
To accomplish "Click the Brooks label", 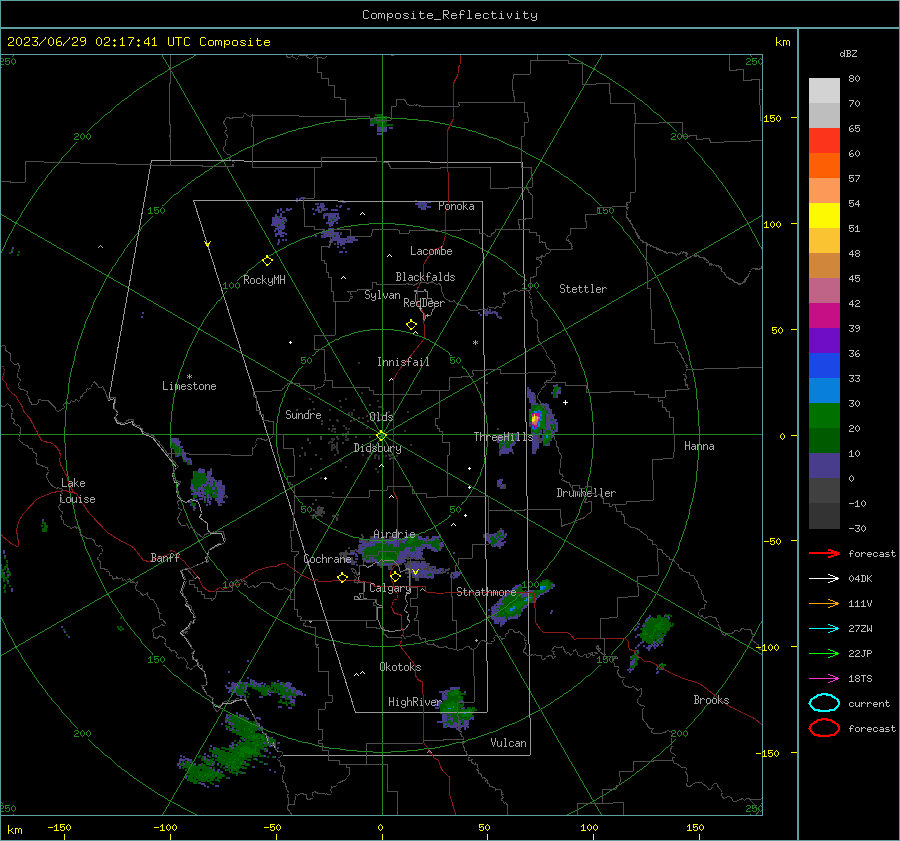I will (x=711, y=700).
